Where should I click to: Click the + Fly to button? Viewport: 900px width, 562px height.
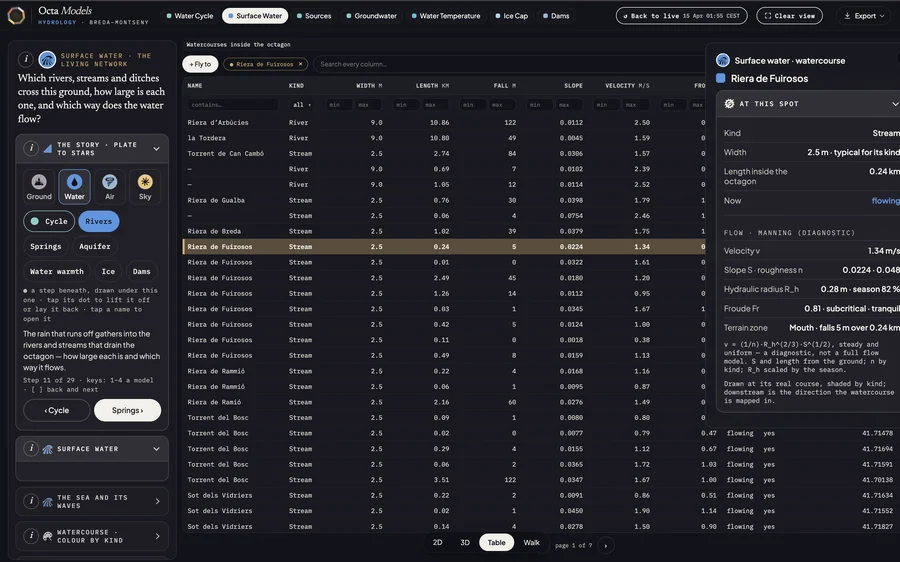pyautogui.click(x=200, y=64)
